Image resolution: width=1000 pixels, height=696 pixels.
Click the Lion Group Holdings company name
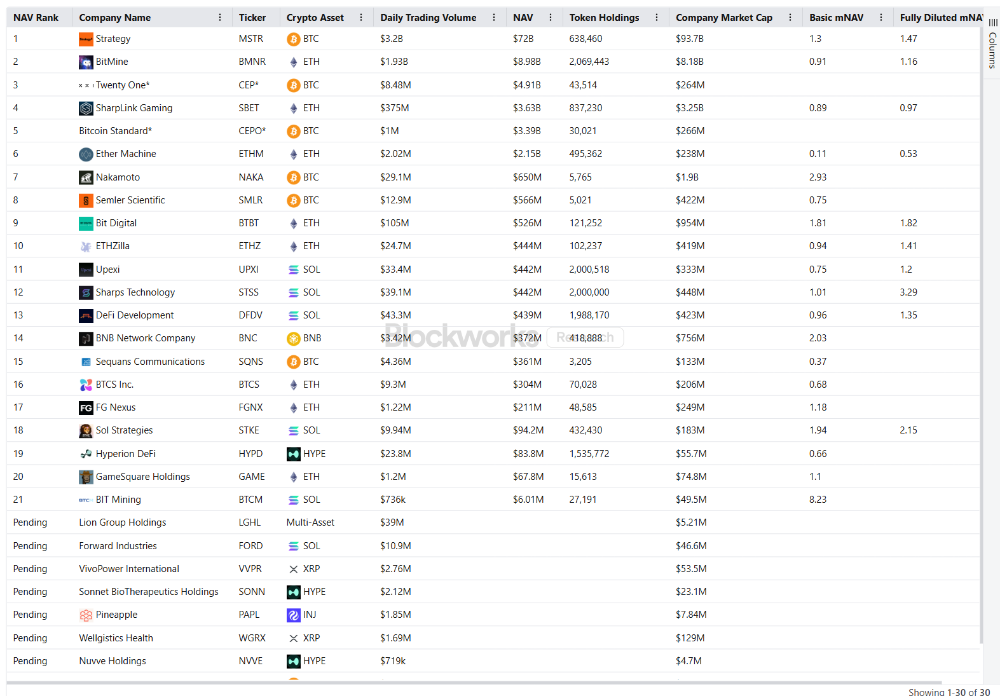coord(122,522)
